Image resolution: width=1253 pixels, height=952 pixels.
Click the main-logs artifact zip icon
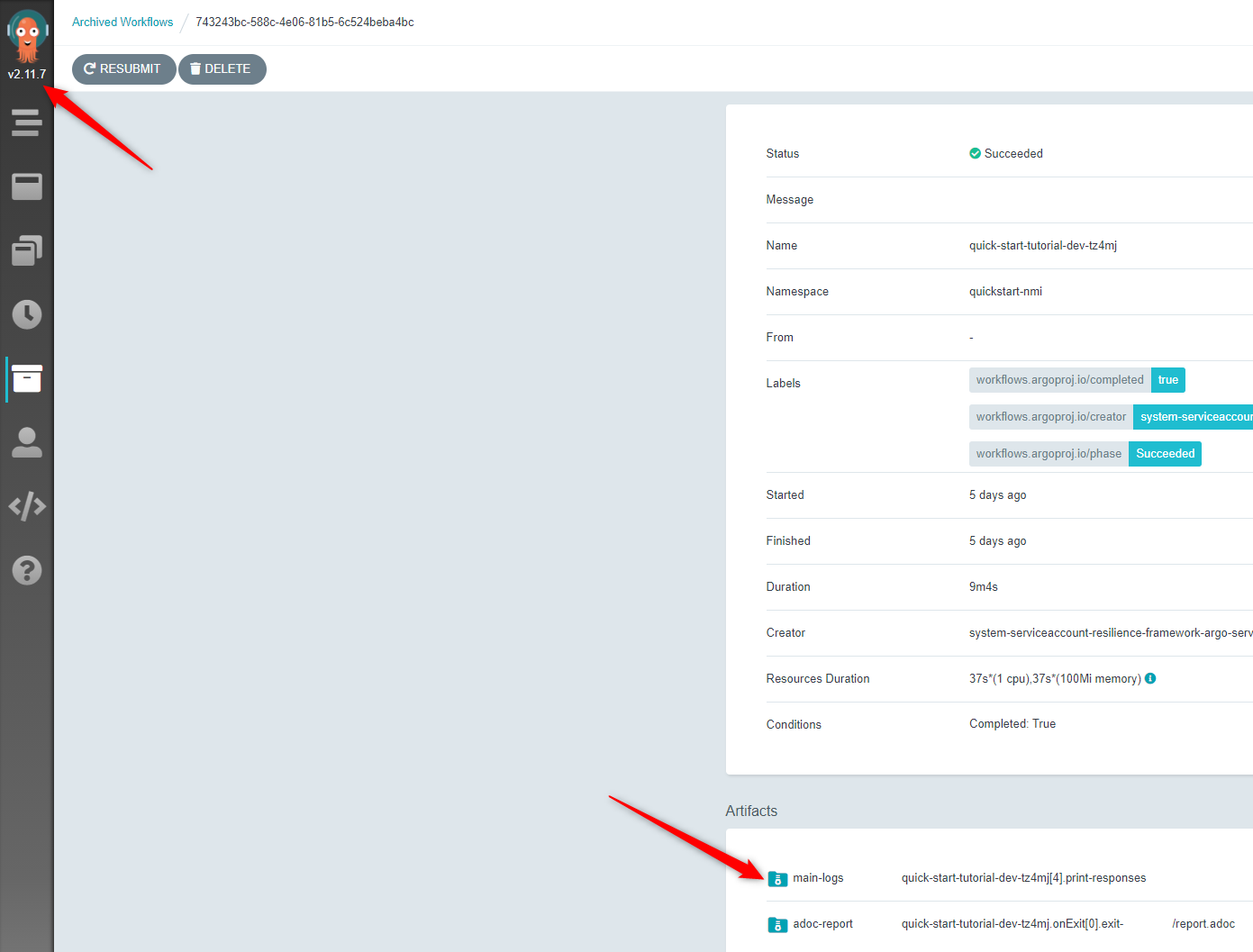[x=777, y=878]
